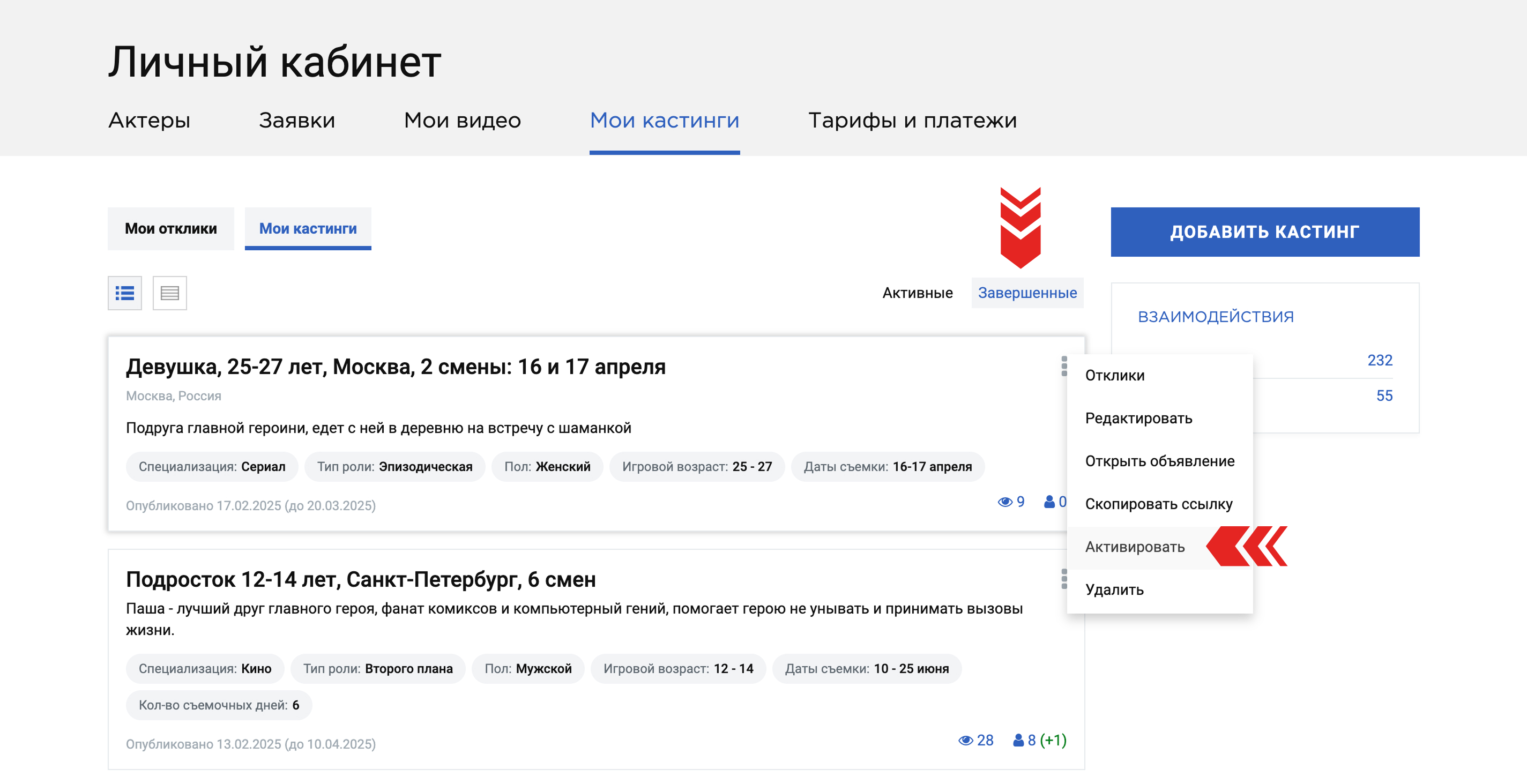The width and height of the screenshot is (1527, 784).
Task: Click responses person icon showing 8 (+1)
Action: [1018, 740]
